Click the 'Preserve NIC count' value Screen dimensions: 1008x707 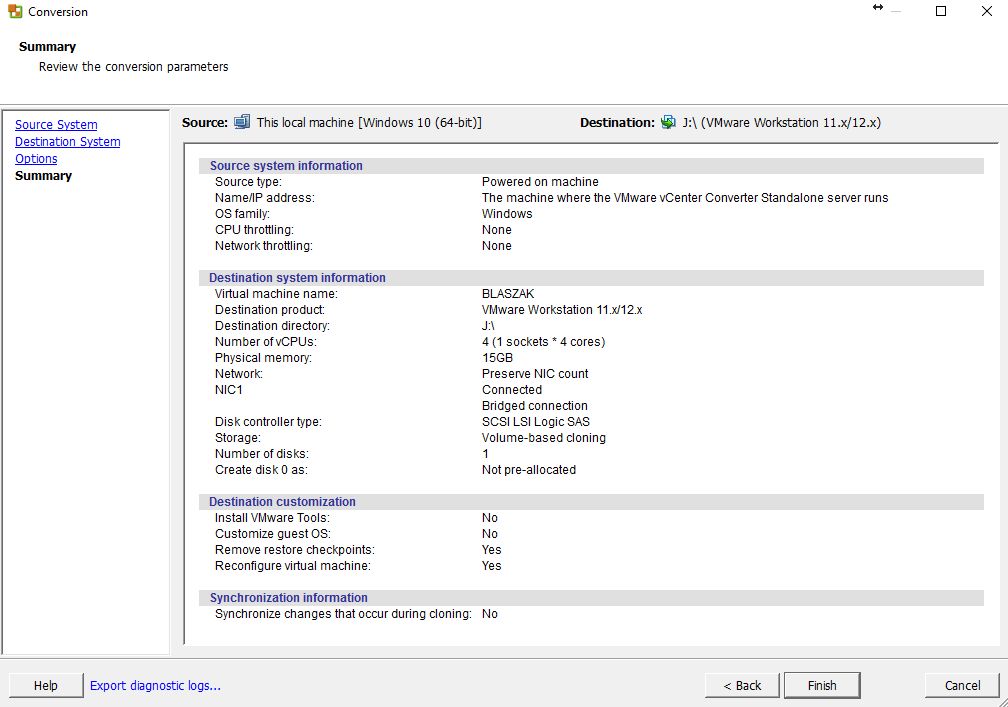click(535, 374)
